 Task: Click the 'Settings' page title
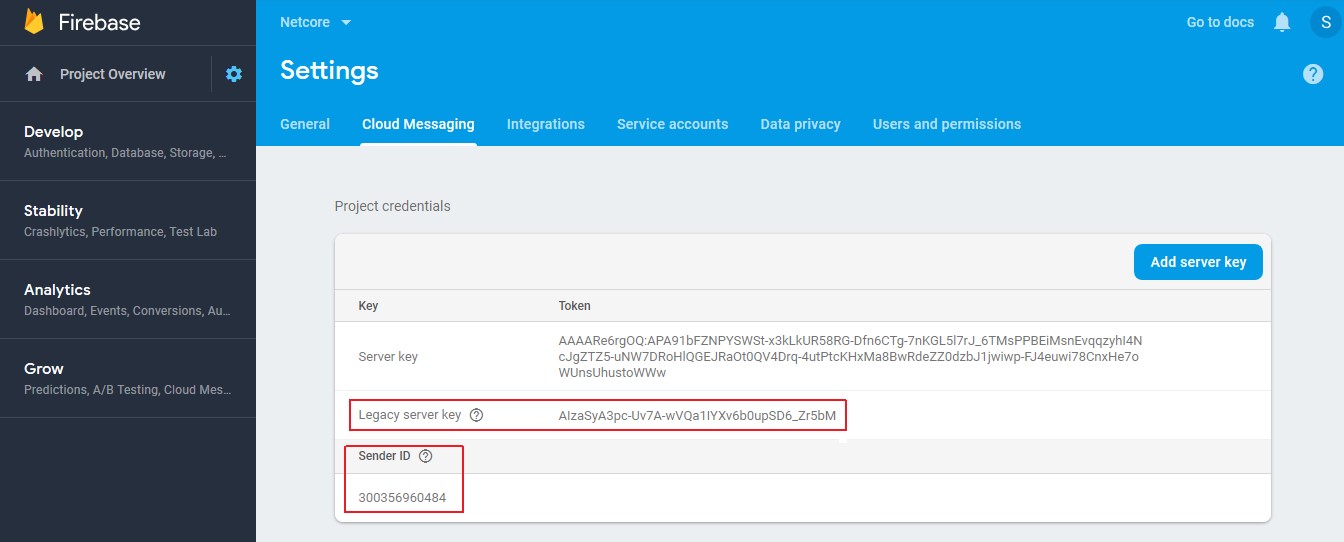click(329, 70)
